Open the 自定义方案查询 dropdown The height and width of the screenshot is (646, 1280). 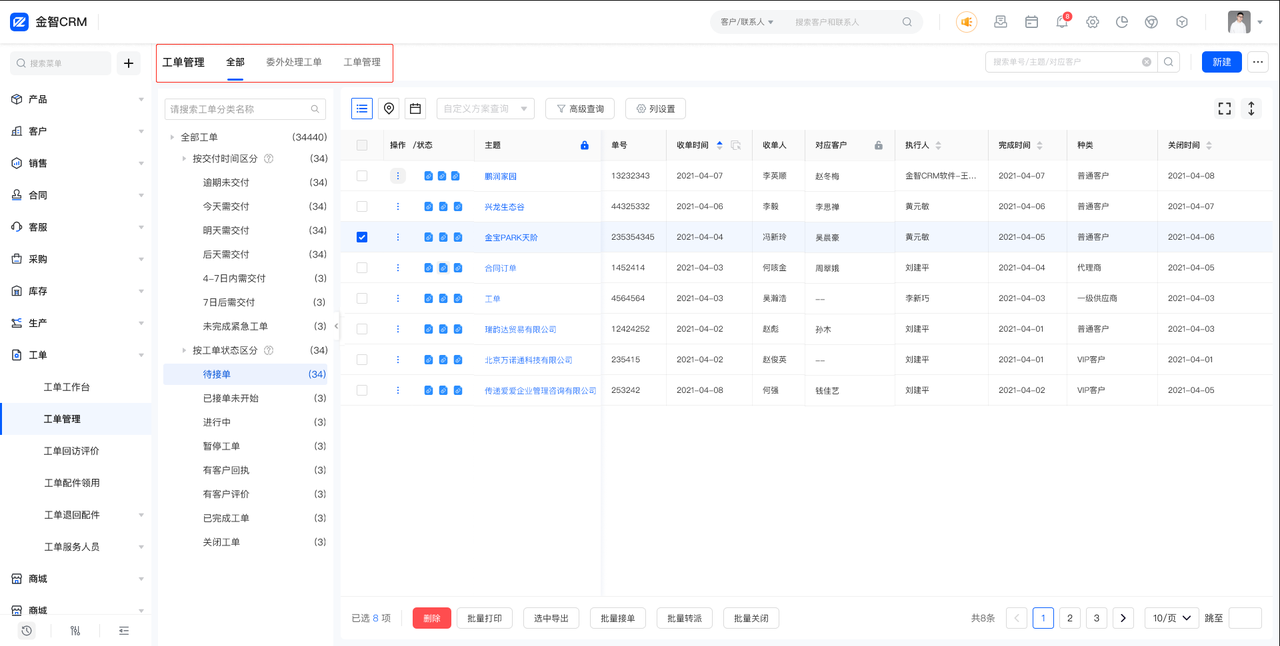point(485,109)
